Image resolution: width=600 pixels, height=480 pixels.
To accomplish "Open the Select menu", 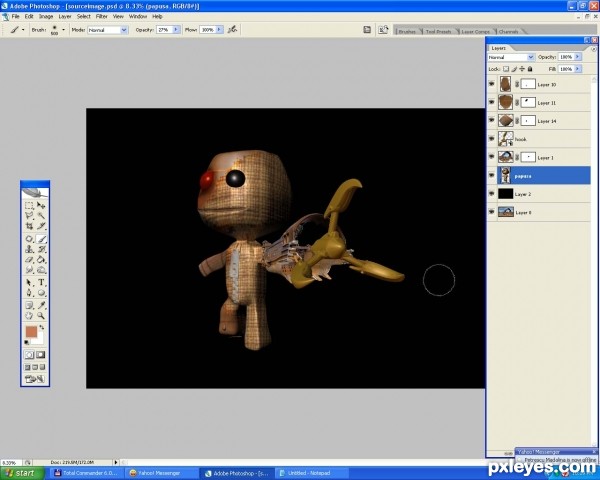I will pyautogui.click(x=83, y=16).
